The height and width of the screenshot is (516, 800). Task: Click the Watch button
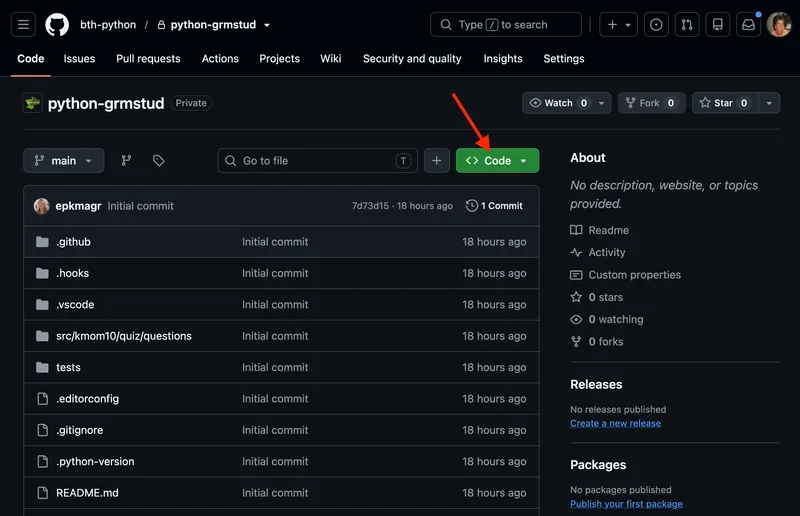pyautogui.click(x=558, y=103)
